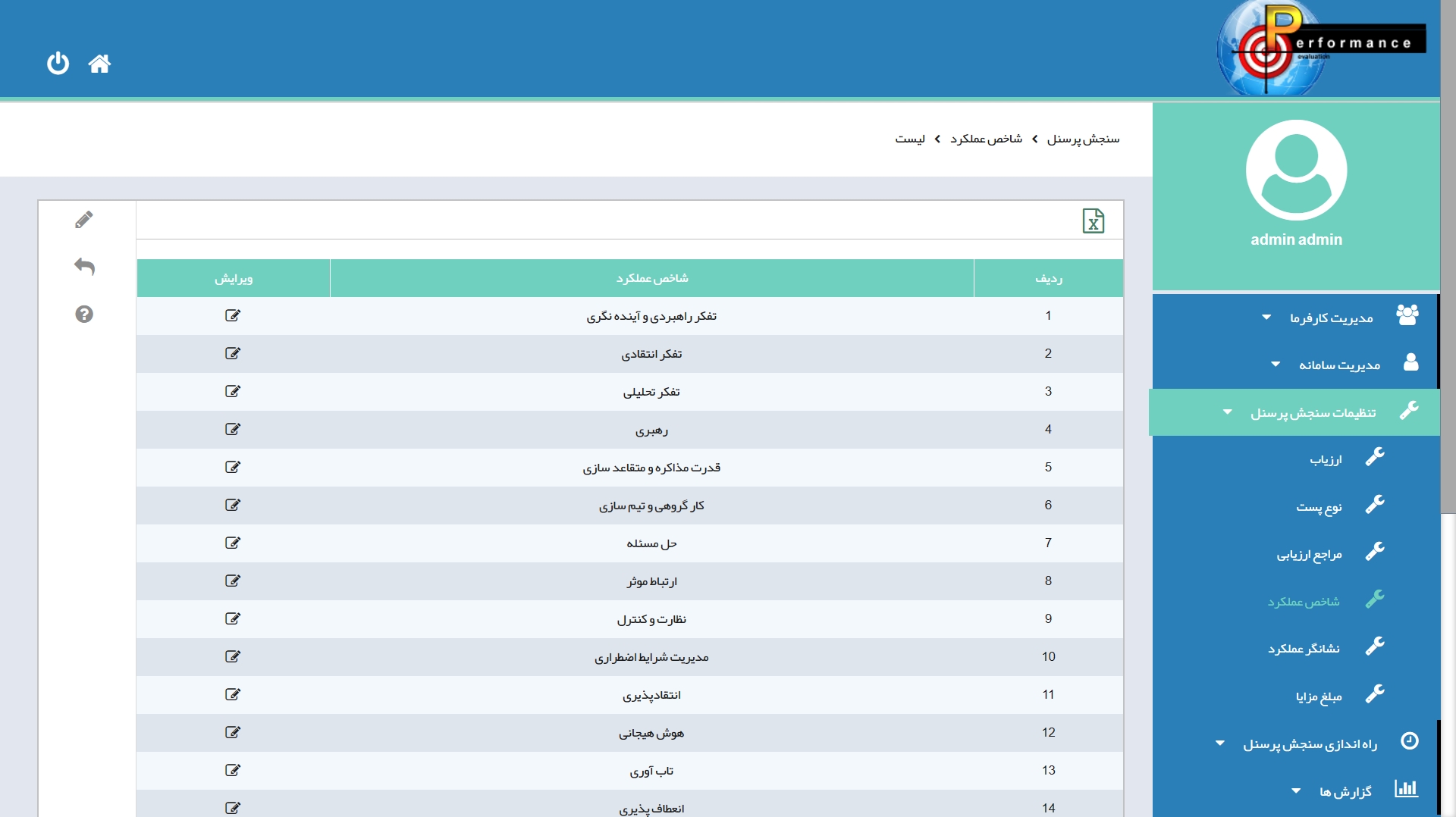The height and width of the screenshot is (817, 1456).
Task: Click the admin admin profile avatar
Action: click(x=1296, y=170)
